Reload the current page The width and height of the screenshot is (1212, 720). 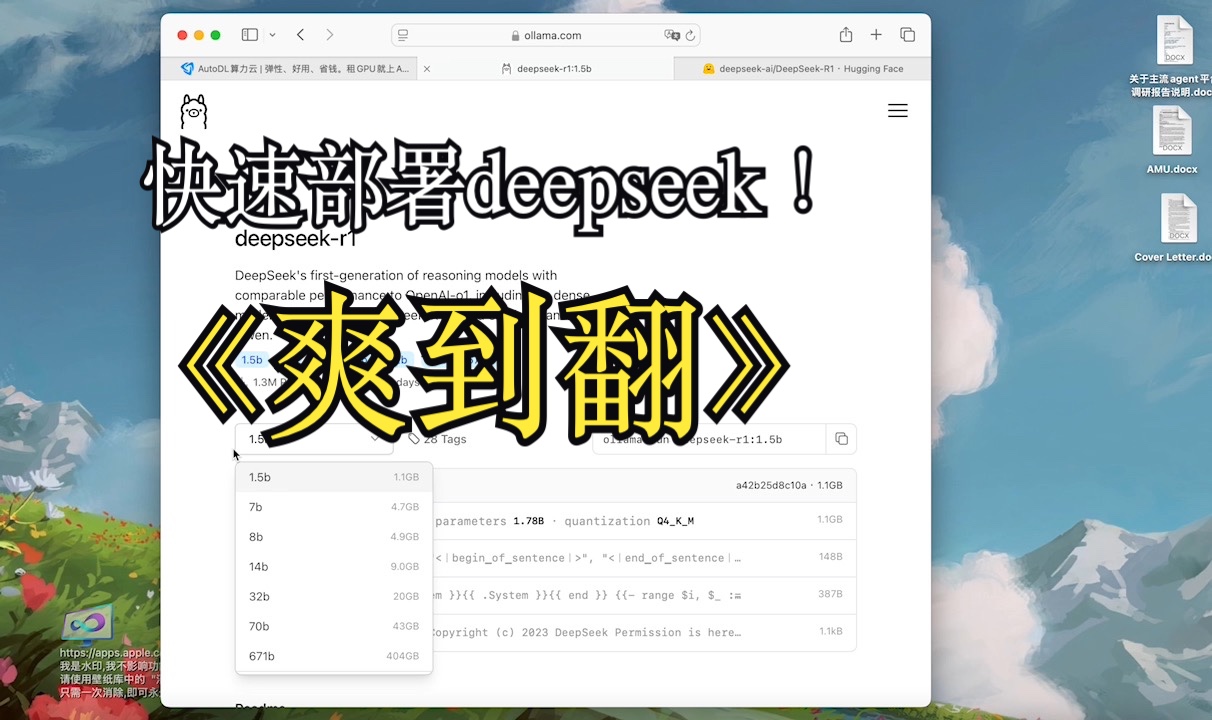[x=690, y=35]
